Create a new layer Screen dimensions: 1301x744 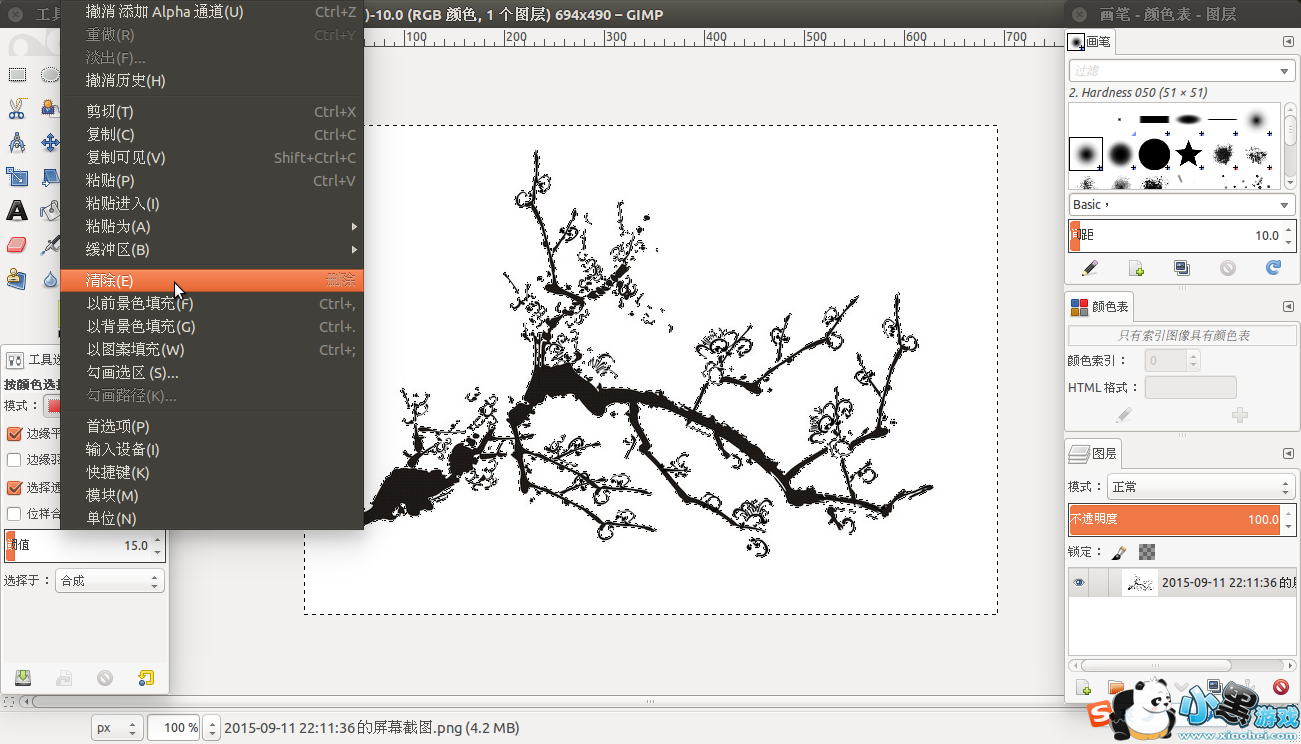coord(1083,687)
